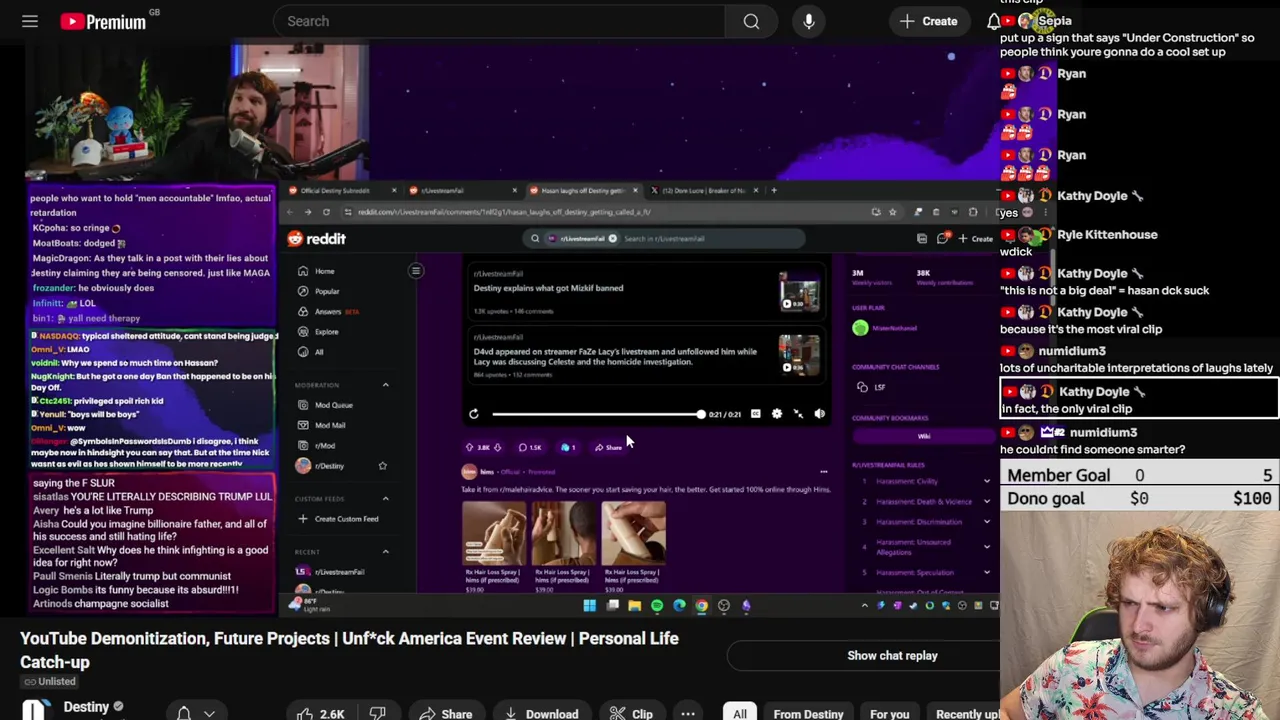Click the reddit post Share button
The image size is (1280, 720).
pos(608,447)
